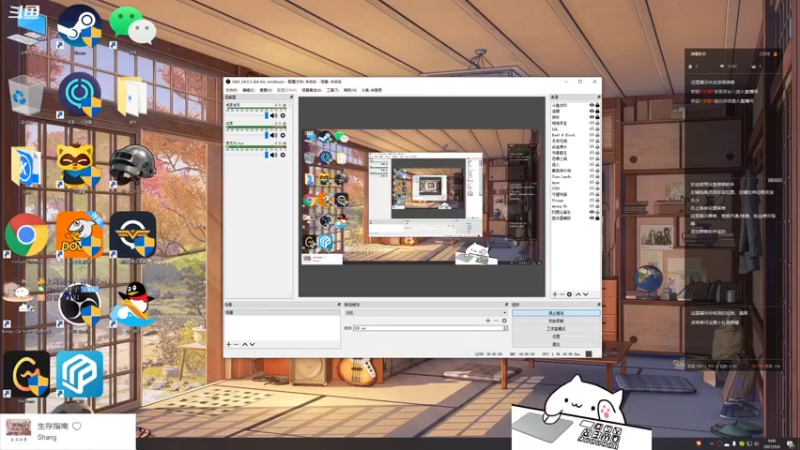Hide the first source in the list
Image resolution: width=800 pixels, height=450 pixels.
pos(592,105)
